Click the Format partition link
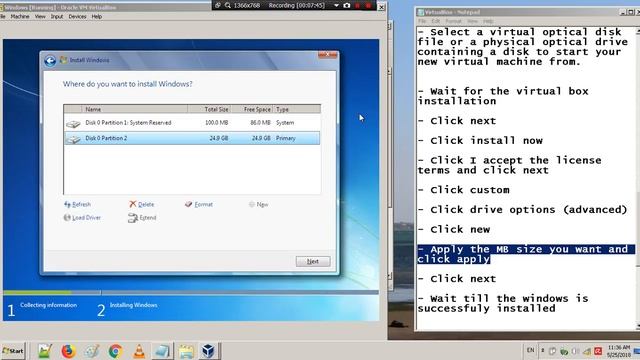This screenshot has height=360, width=640. point(199,204)
